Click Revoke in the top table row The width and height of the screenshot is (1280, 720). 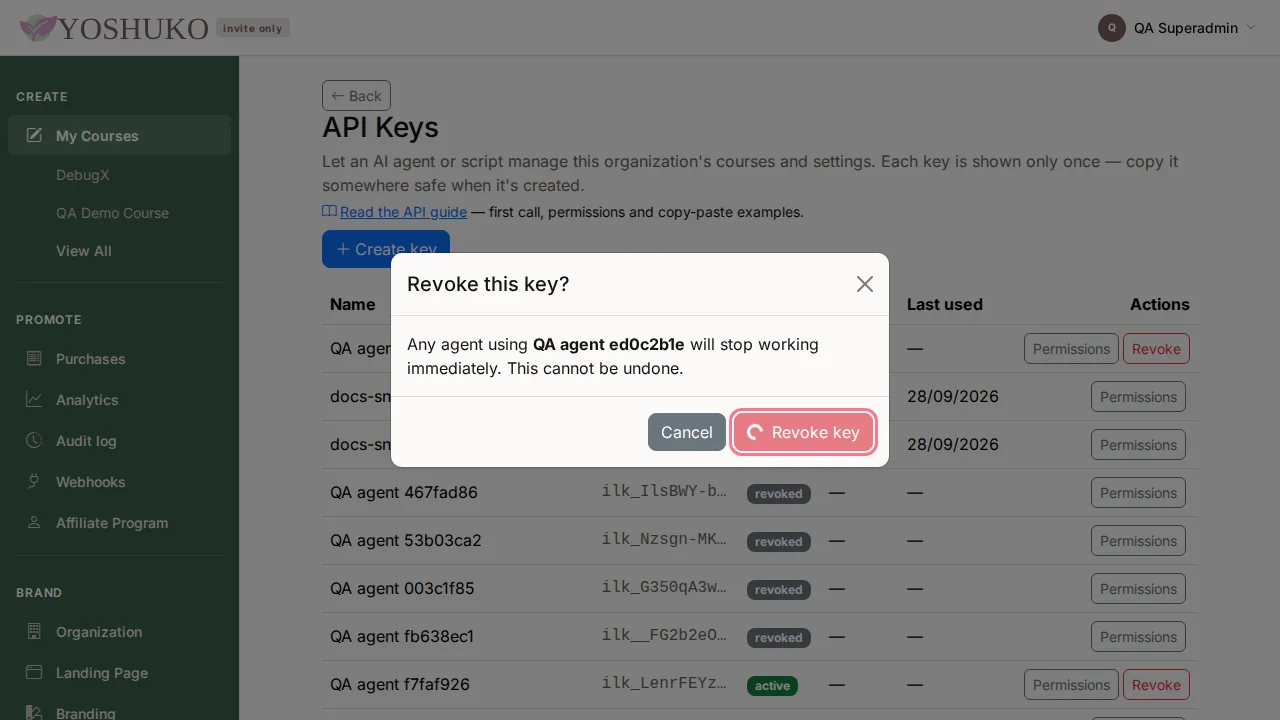tap(1156, 349)
